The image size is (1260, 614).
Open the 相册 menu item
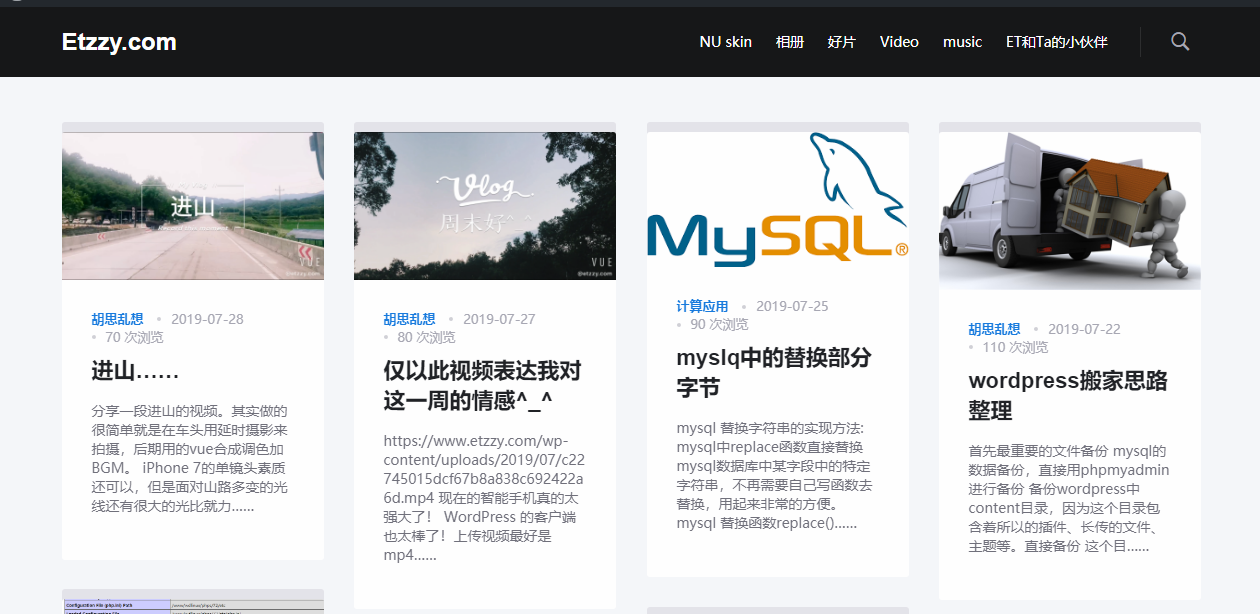click(790, 42)
